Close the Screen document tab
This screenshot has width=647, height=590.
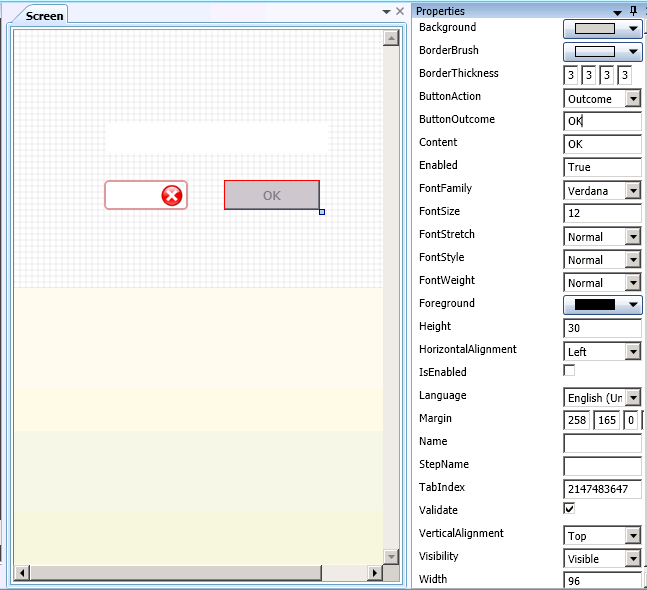(399, 12)
